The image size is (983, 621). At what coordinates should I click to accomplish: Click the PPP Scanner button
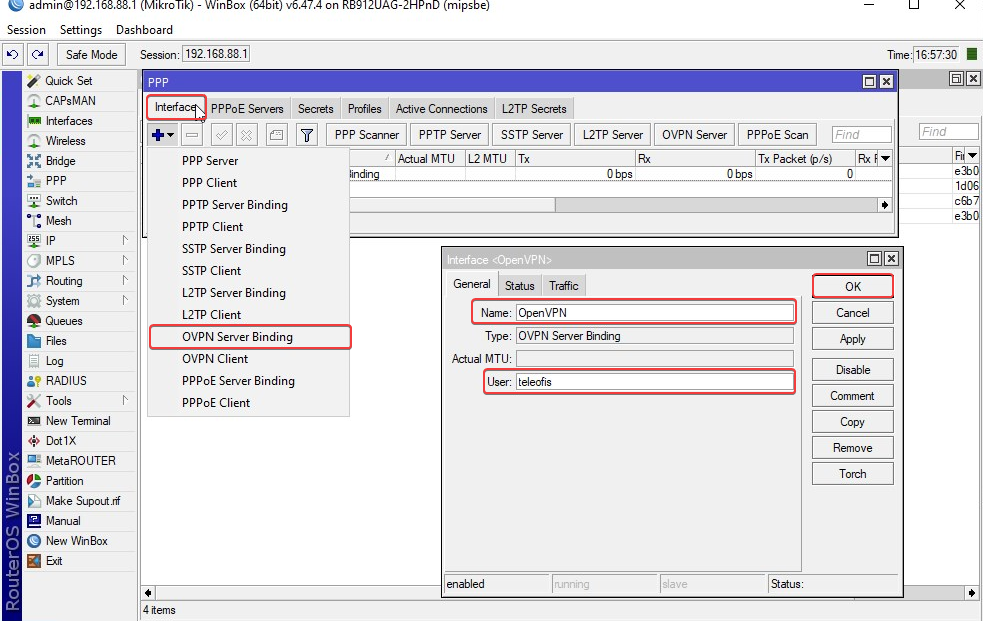coord(367,135)
